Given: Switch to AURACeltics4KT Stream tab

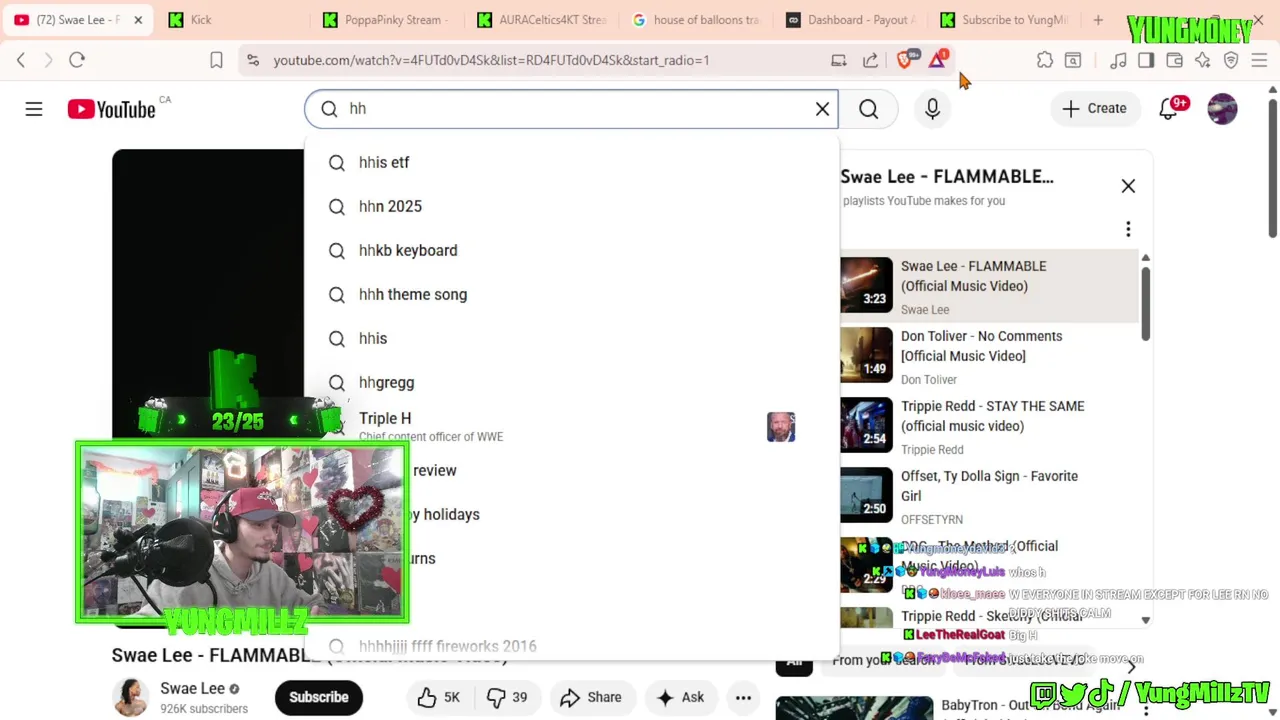Looking at the screenshot, I should [x=541, y=20].
